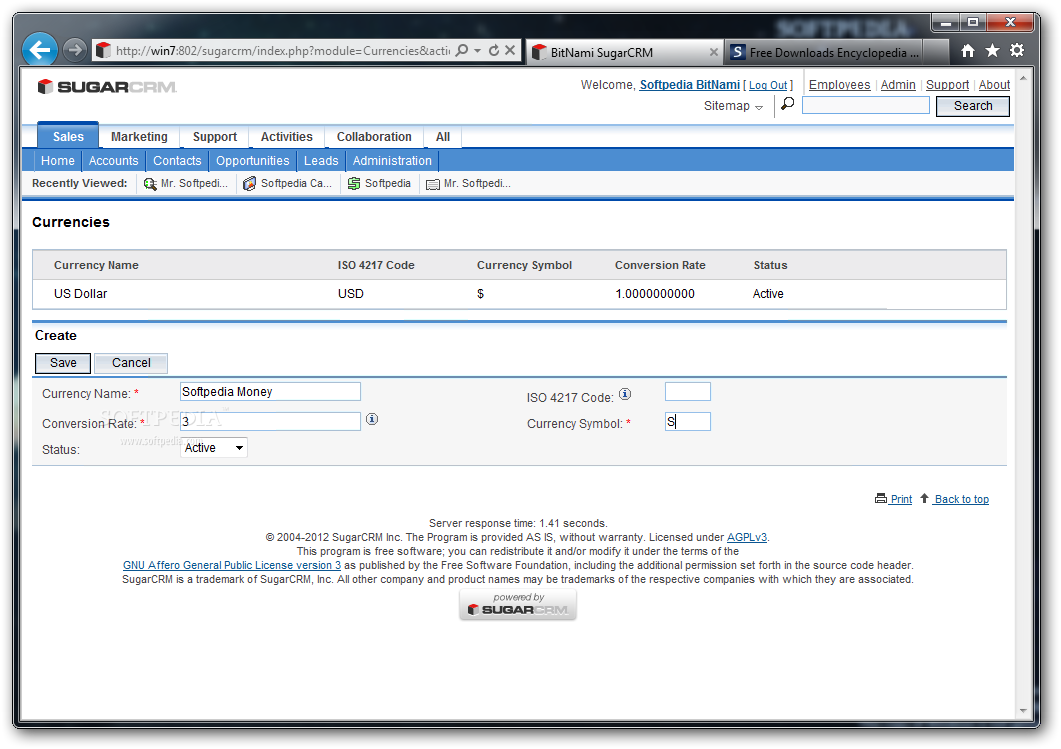Open Leads in the blue menu

point(321,160)
